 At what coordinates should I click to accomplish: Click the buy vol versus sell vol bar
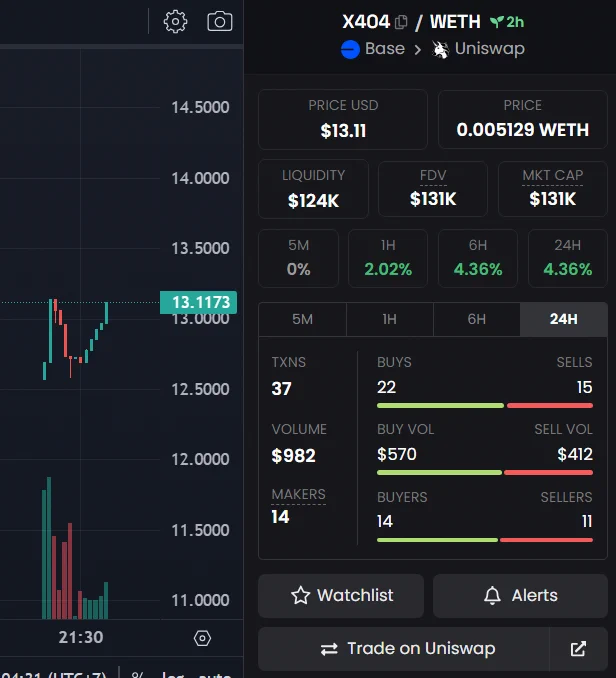tap(485, 473)
